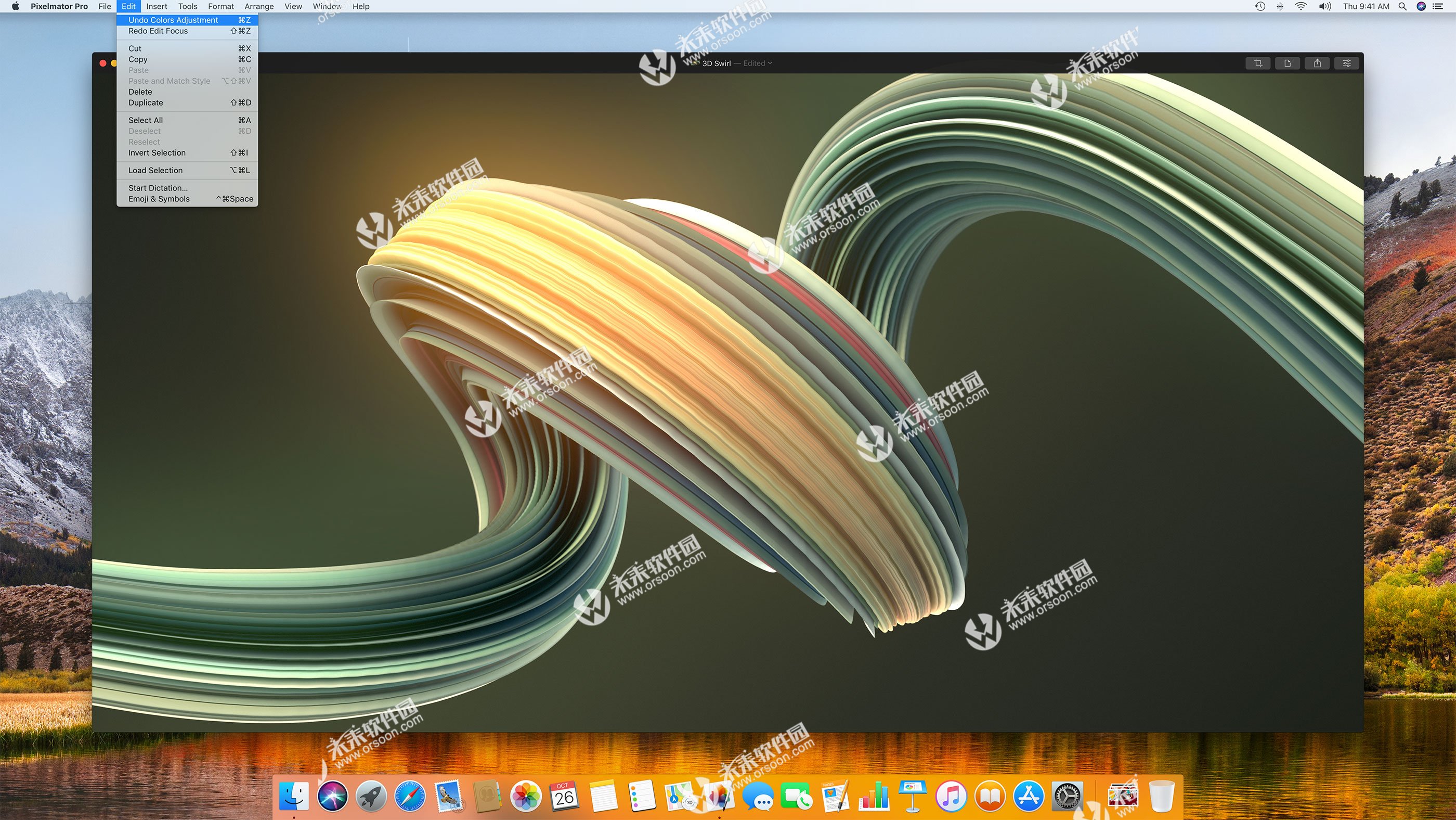Toggle the Edit menu open
This screenshot has height=820, width=1456.
tap(127, 7)
